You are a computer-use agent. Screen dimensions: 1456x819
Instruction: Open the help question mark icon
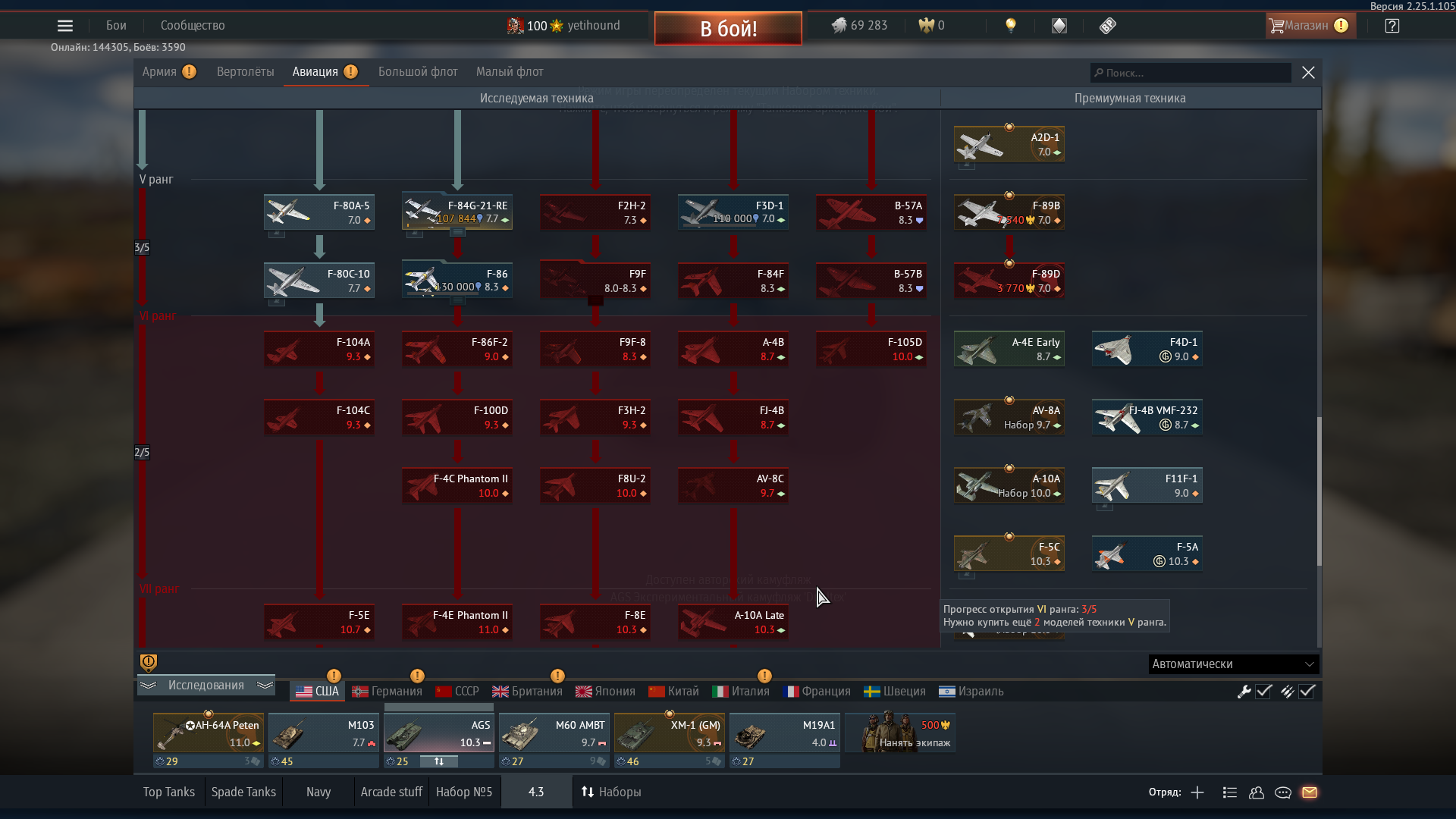[x=1392, y=26]
